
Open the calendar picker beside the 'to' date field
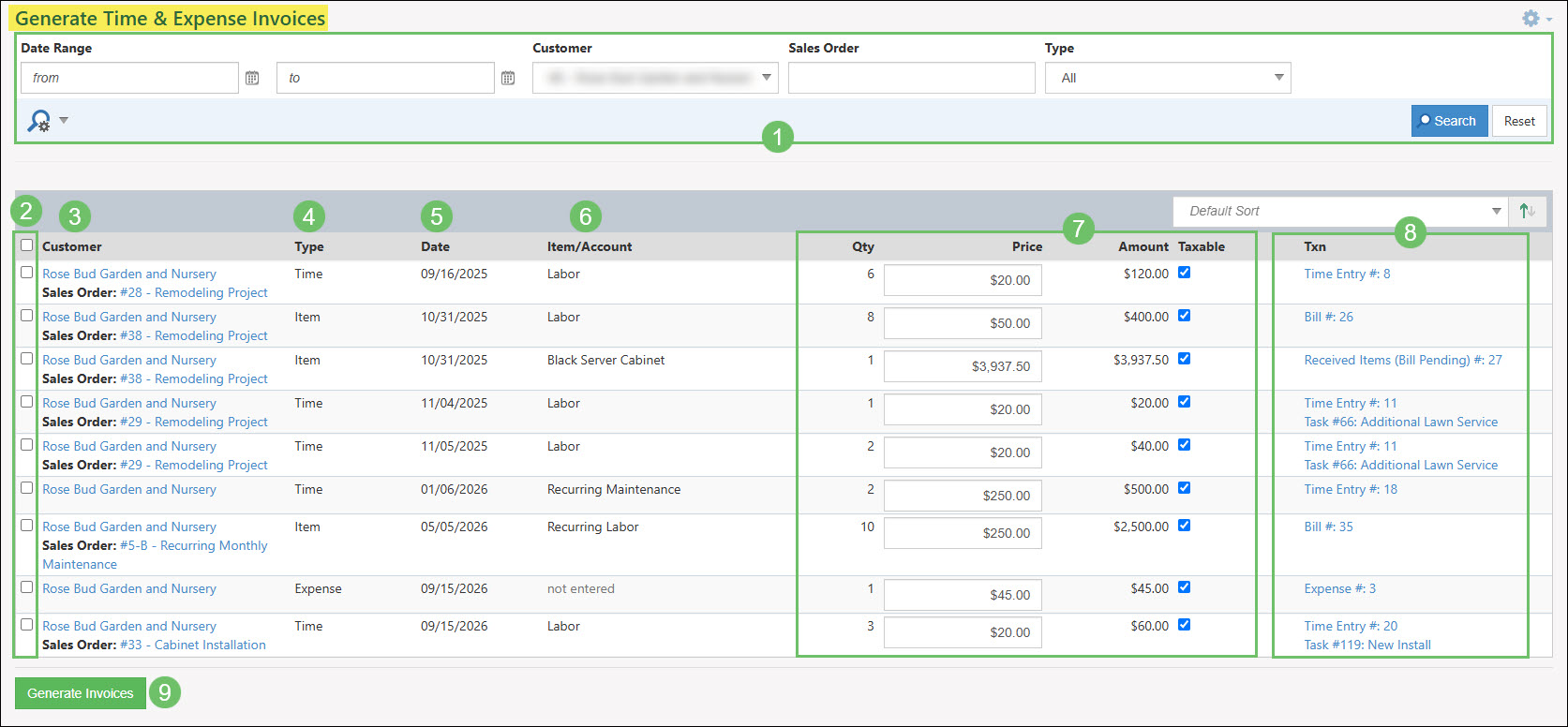(x=508, y=78)
